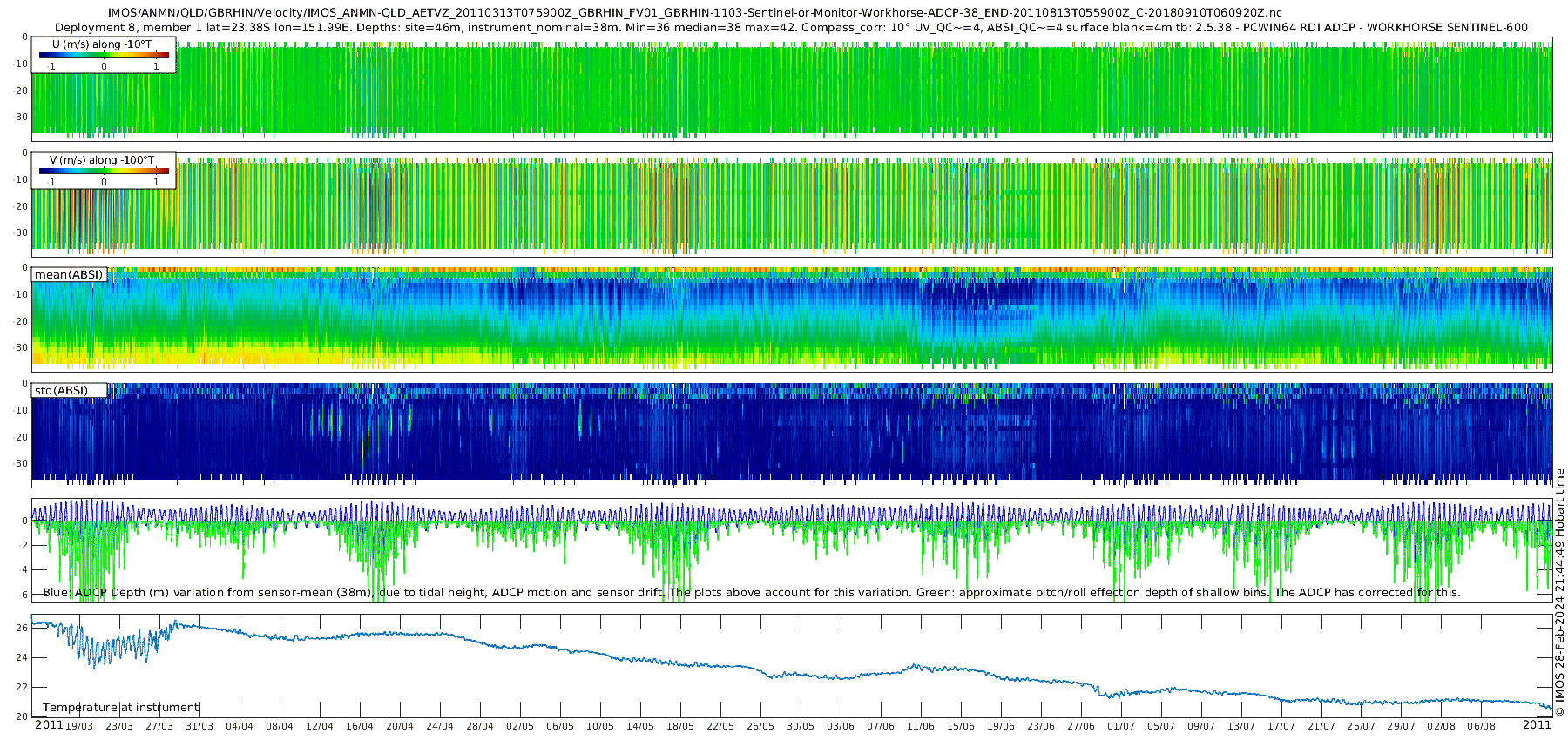
Task: Click the blue ADCP depth description text
Action: tap(752, 592)
